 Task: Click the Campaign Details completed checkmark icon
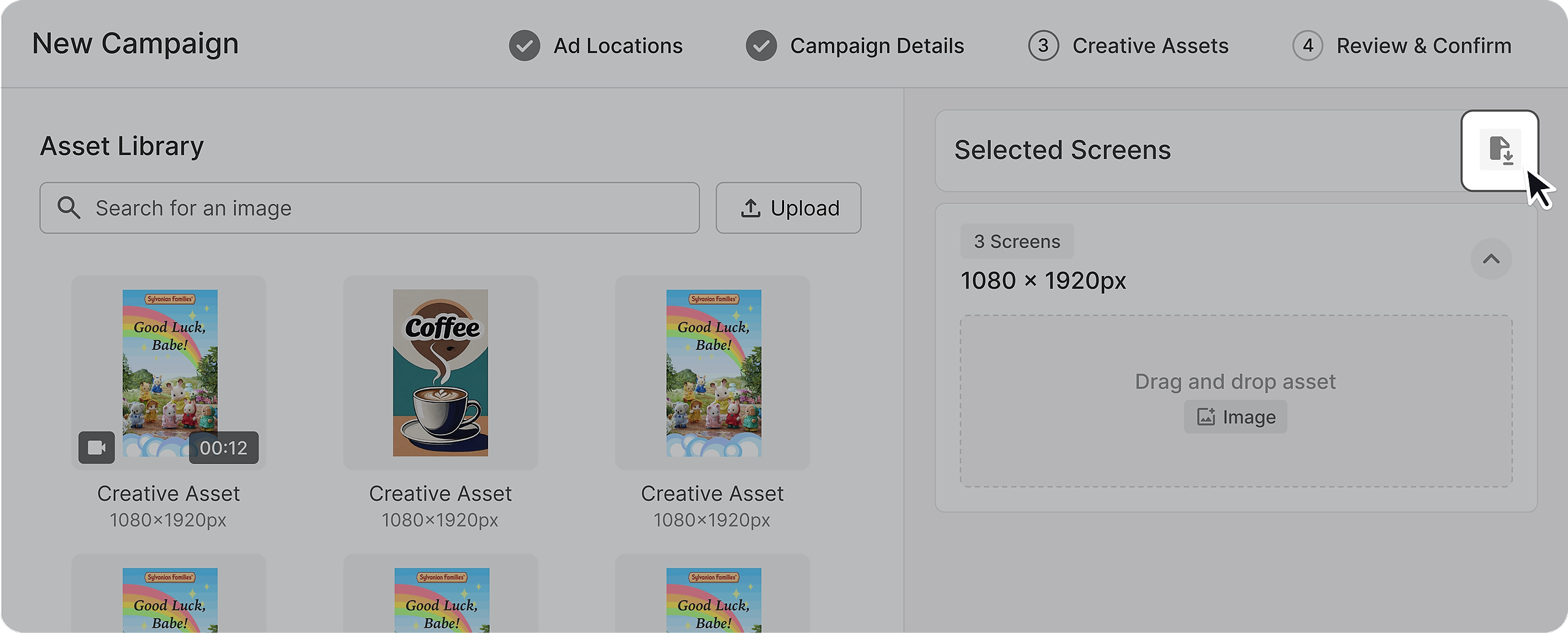(x=761, y=46)
